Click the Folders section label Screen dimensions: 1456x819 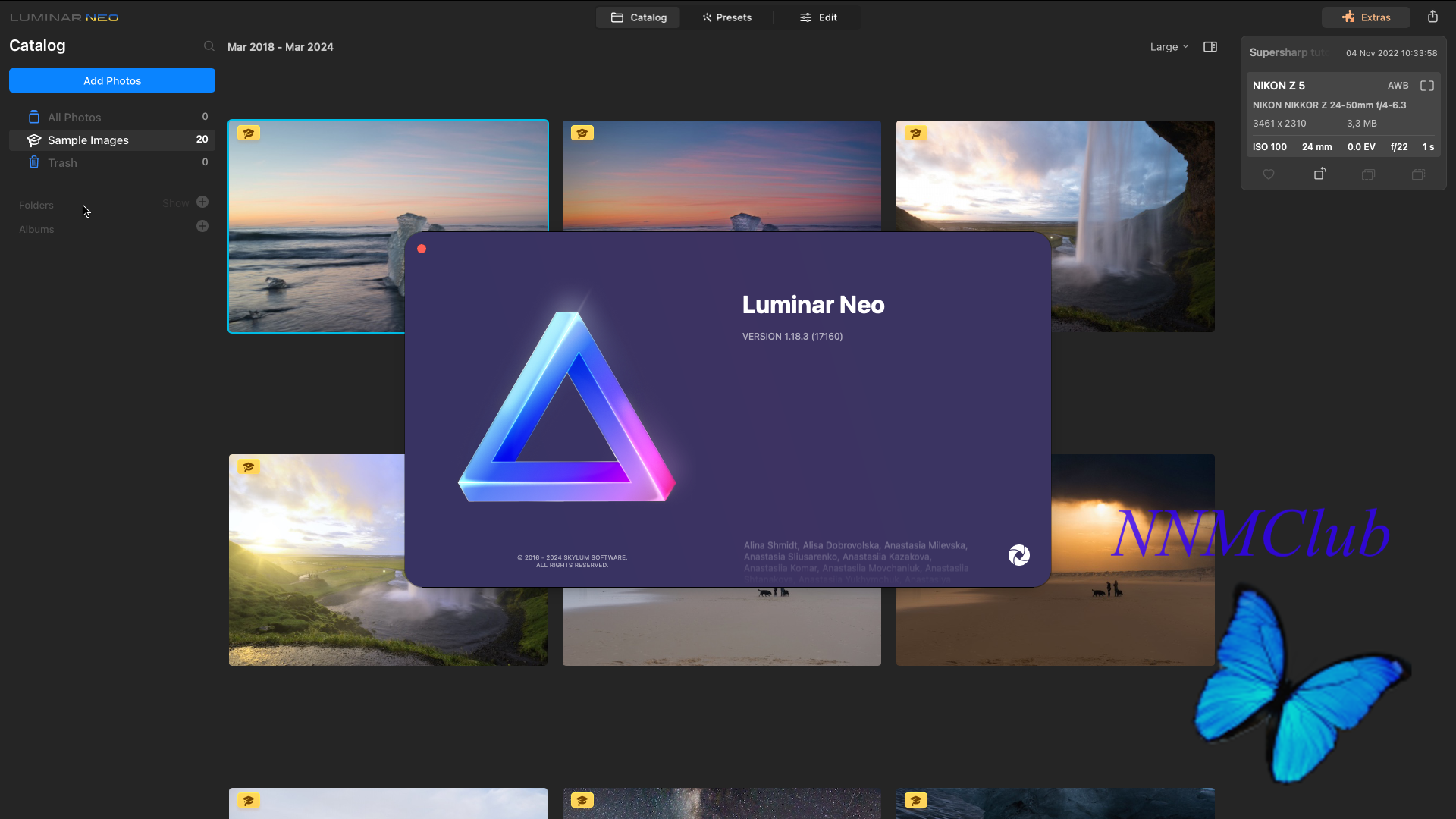(x=36, y=205)
